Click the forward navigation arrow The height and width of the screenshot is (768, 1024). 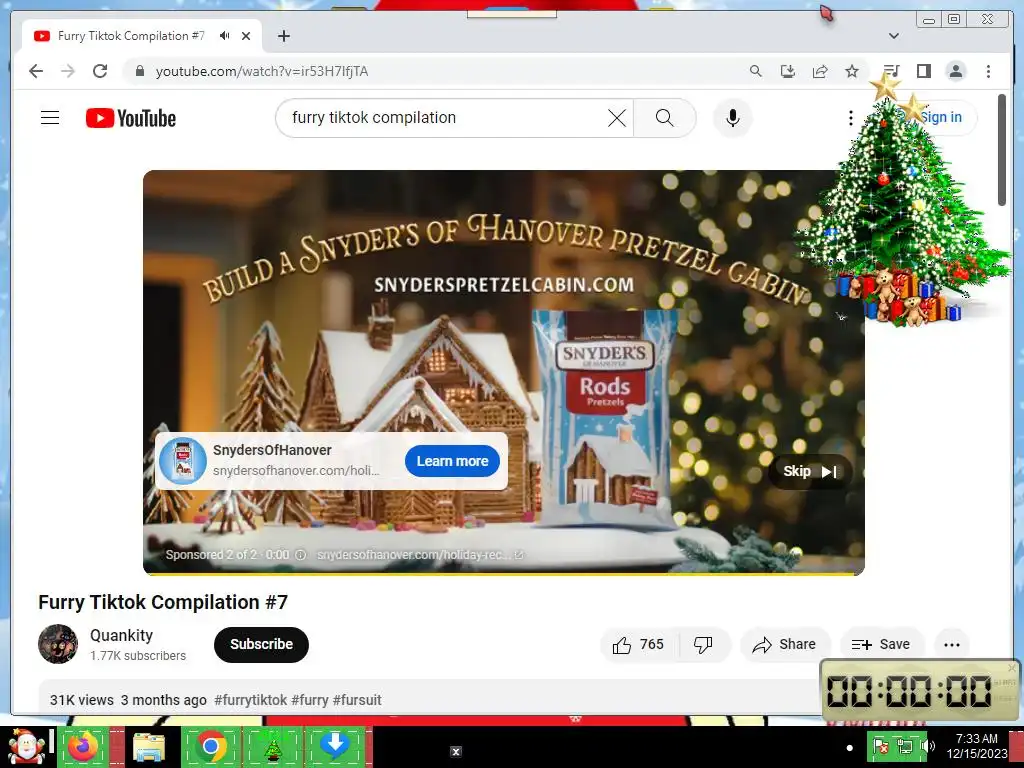pos(68,71)
